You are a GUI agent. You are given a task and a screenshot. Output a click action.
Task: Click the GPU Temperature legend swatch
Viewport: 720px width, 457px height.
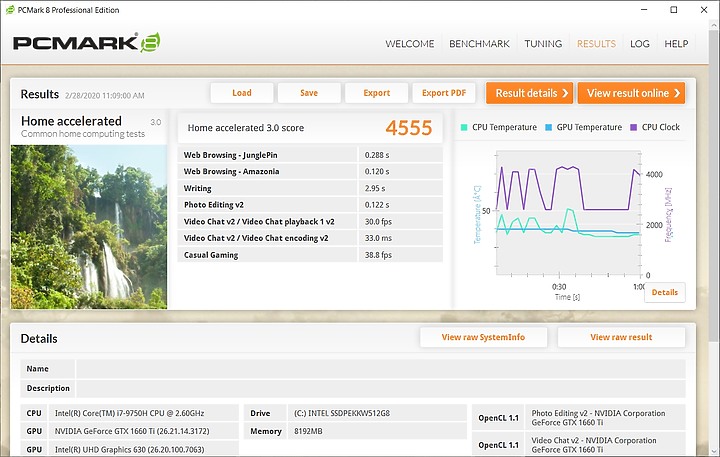548,127
